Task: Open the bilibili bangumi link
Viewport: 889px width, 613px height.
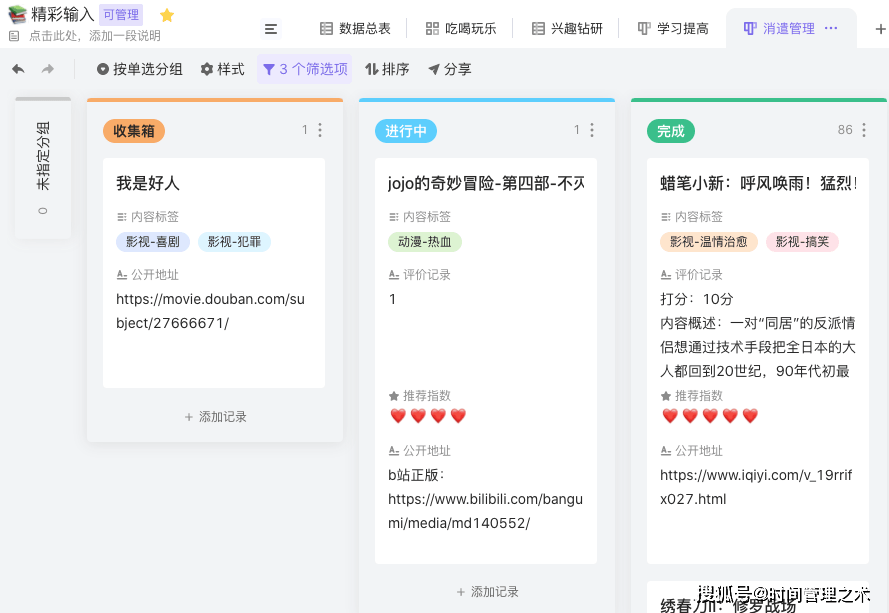Action: tap(485, 511)
